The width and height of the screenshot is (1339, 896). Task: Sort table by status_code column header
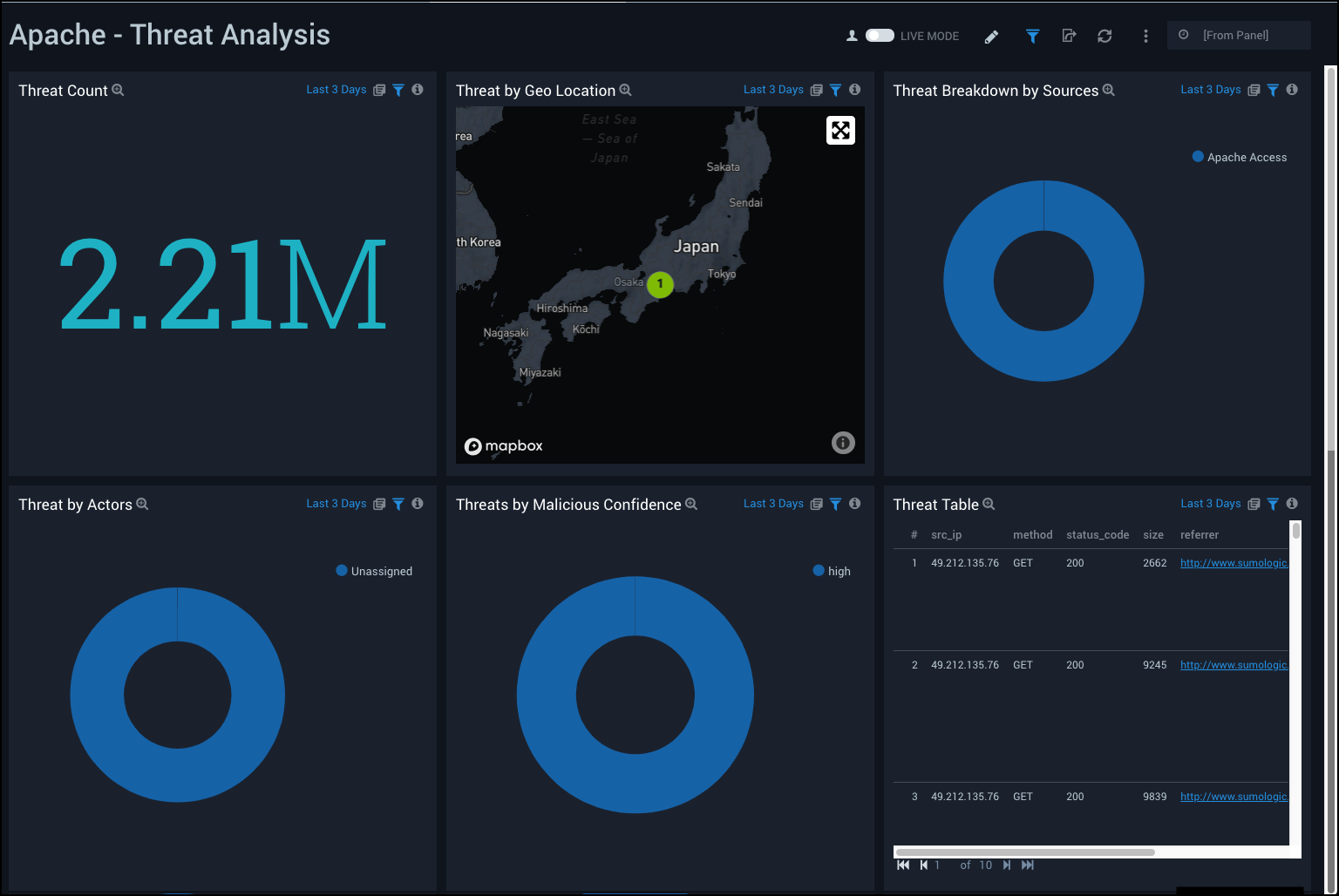(x=1097, y=535)
